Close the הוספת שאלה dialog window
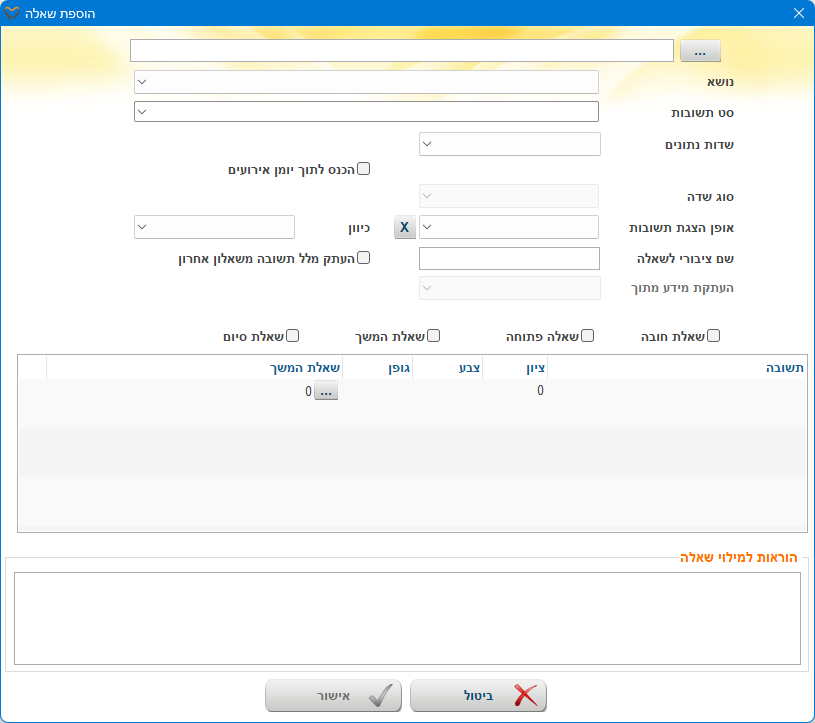The height and width of the screenshot is (723, 815). tap(798, 13)
